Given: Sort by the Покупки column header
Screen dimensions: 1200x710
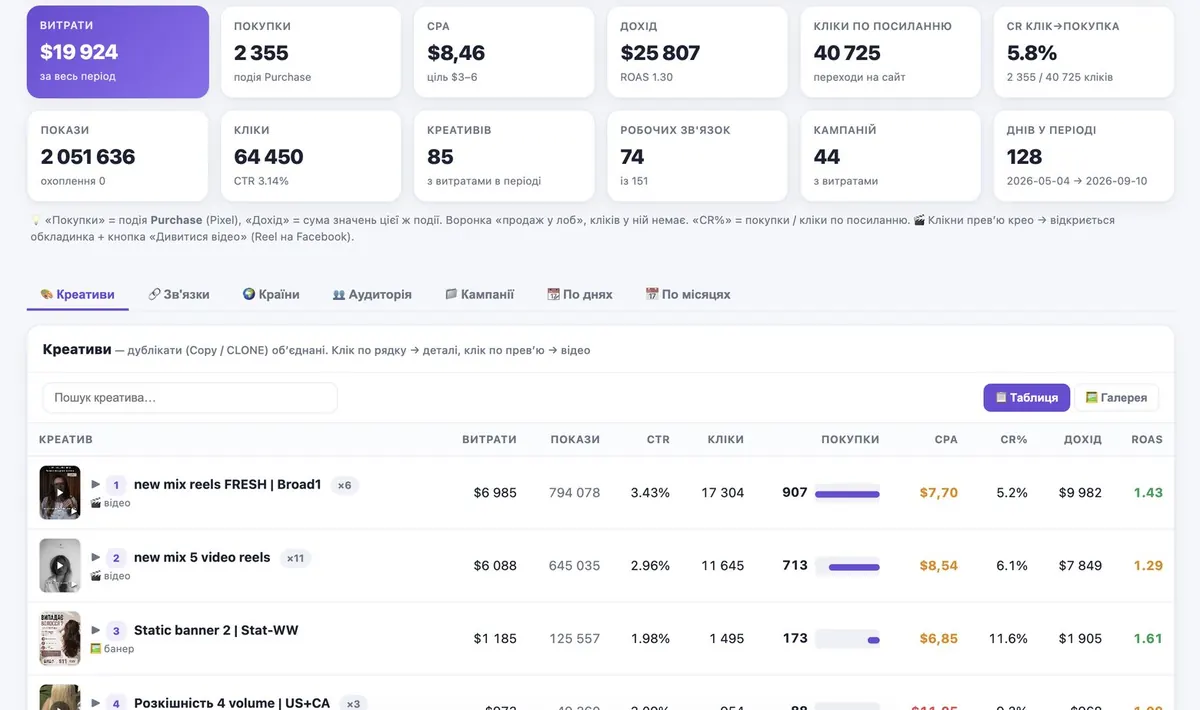Looking at the screenshot, I should tap(850, 439).
